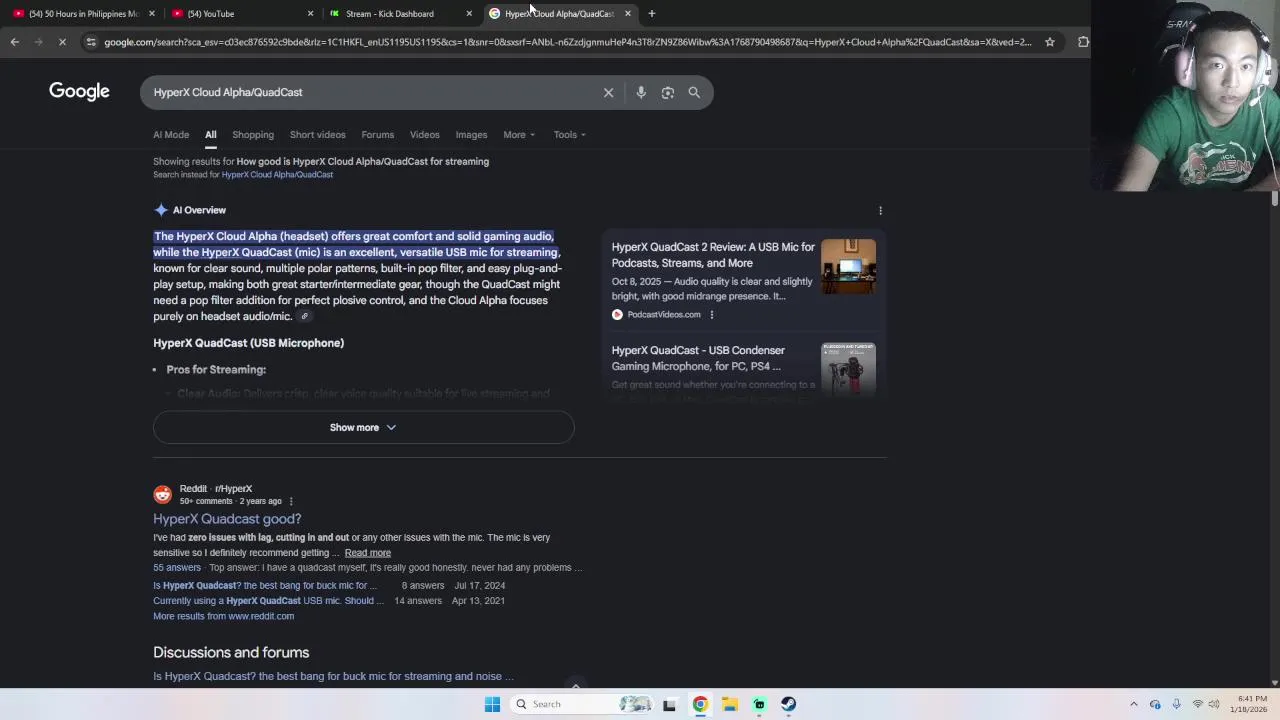
Task: Open Reddit result three-dot menu
Action: pyautogui.click(x=291, y=501)
